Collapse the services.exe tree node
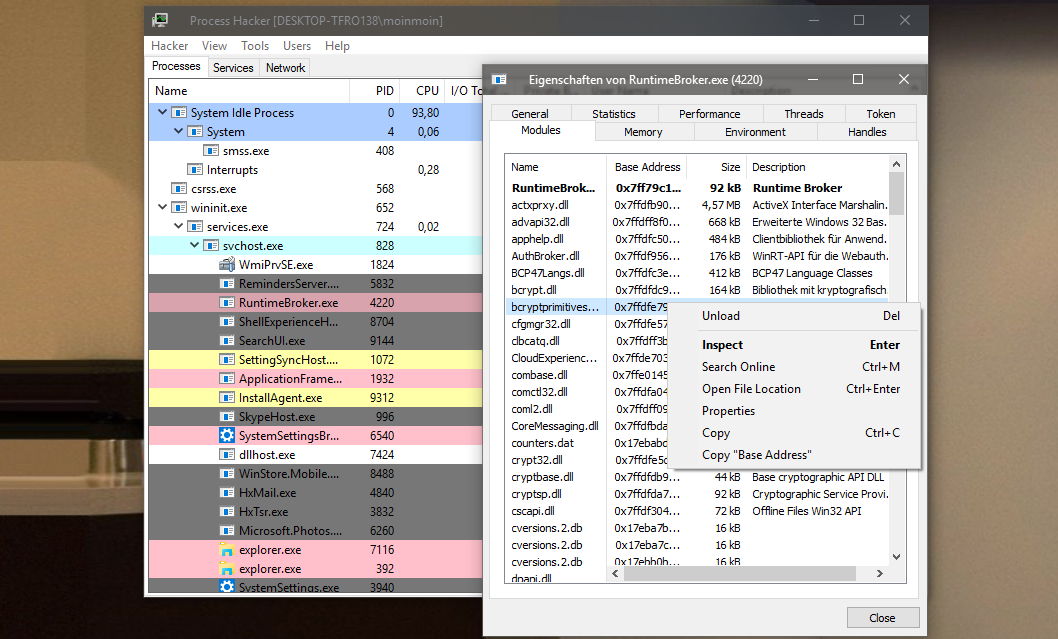Viewport: 1058px width, 639px height. (179, 226)
